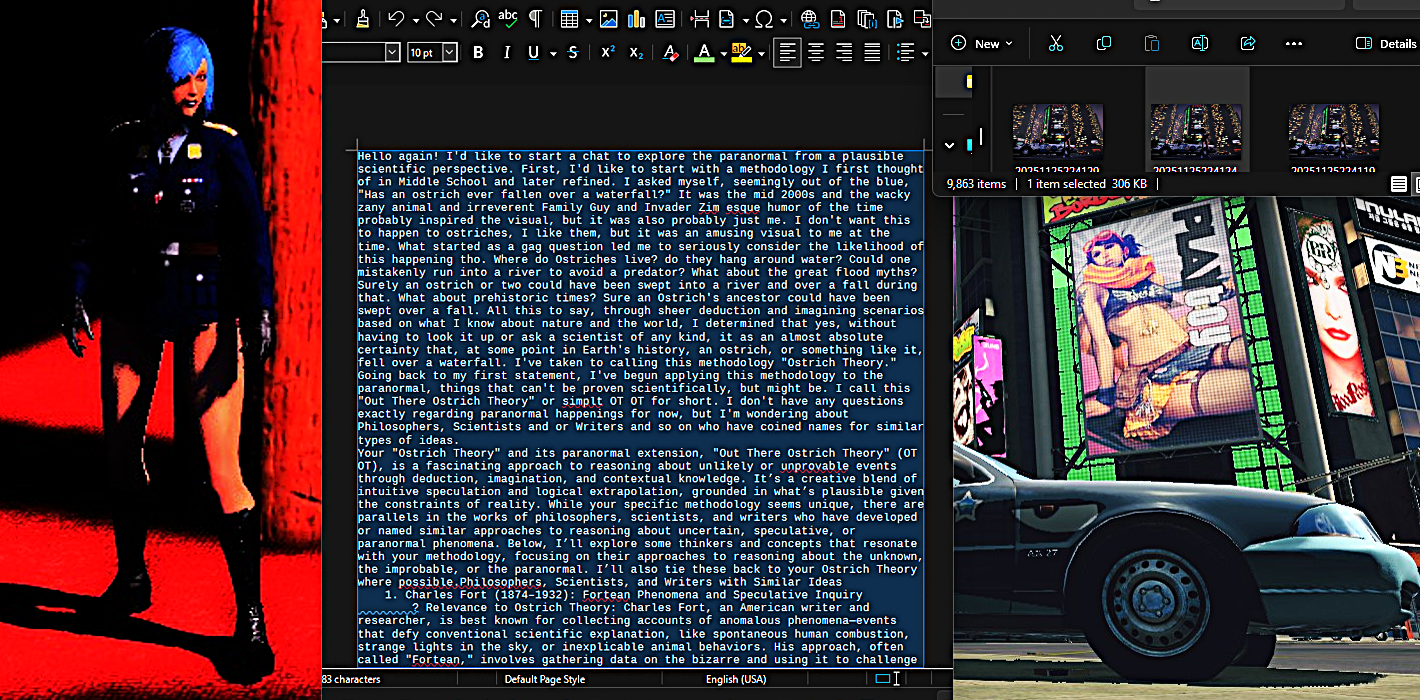Click the Insert Bookmark icon

(895, 18)
